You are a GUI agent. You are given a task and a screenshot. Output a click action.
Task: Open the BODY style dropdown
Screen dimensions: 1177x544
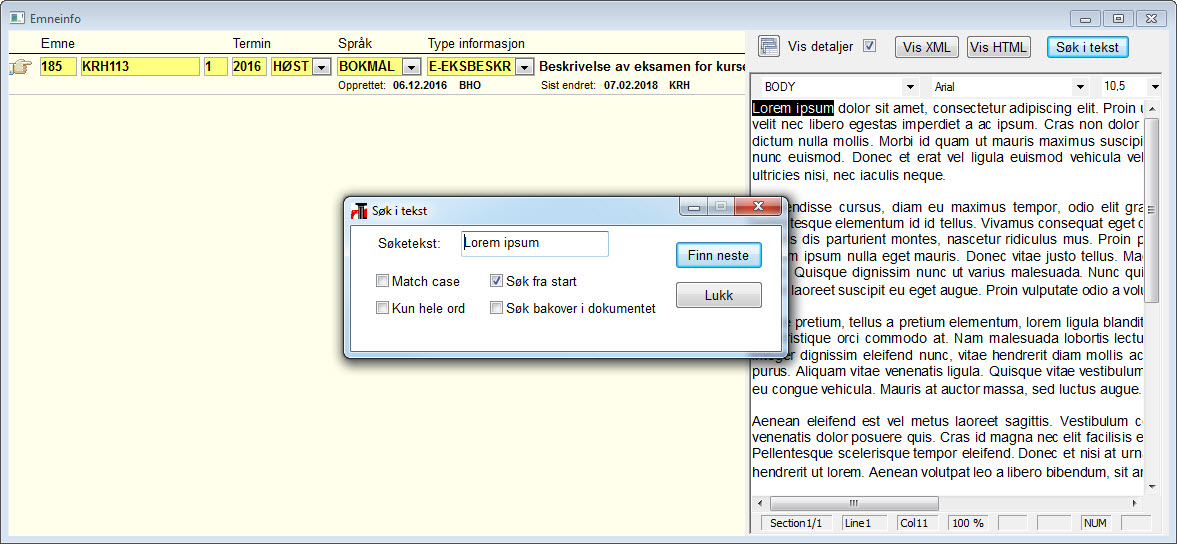pyautogui.click(x=911, y=87)
